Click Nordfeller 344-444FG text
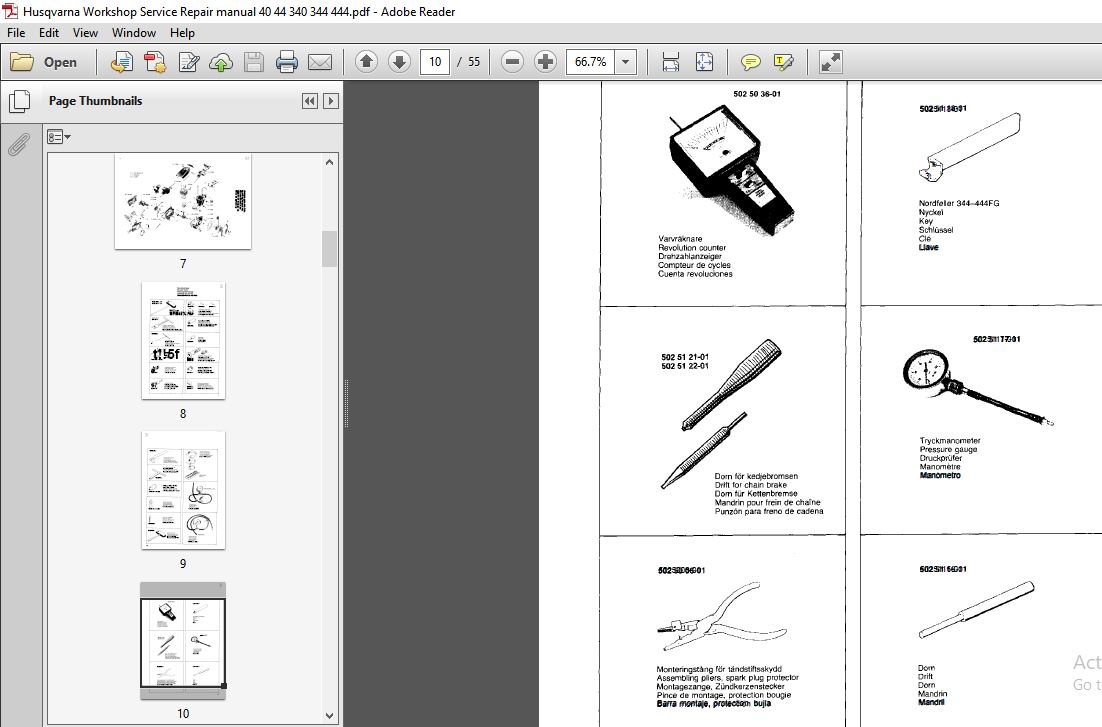 point(959,203)
